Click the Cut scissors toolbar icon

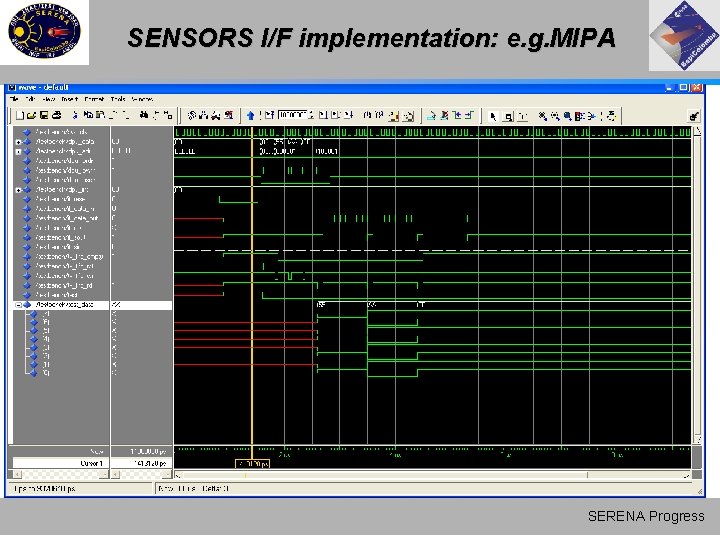pos(75,115)
